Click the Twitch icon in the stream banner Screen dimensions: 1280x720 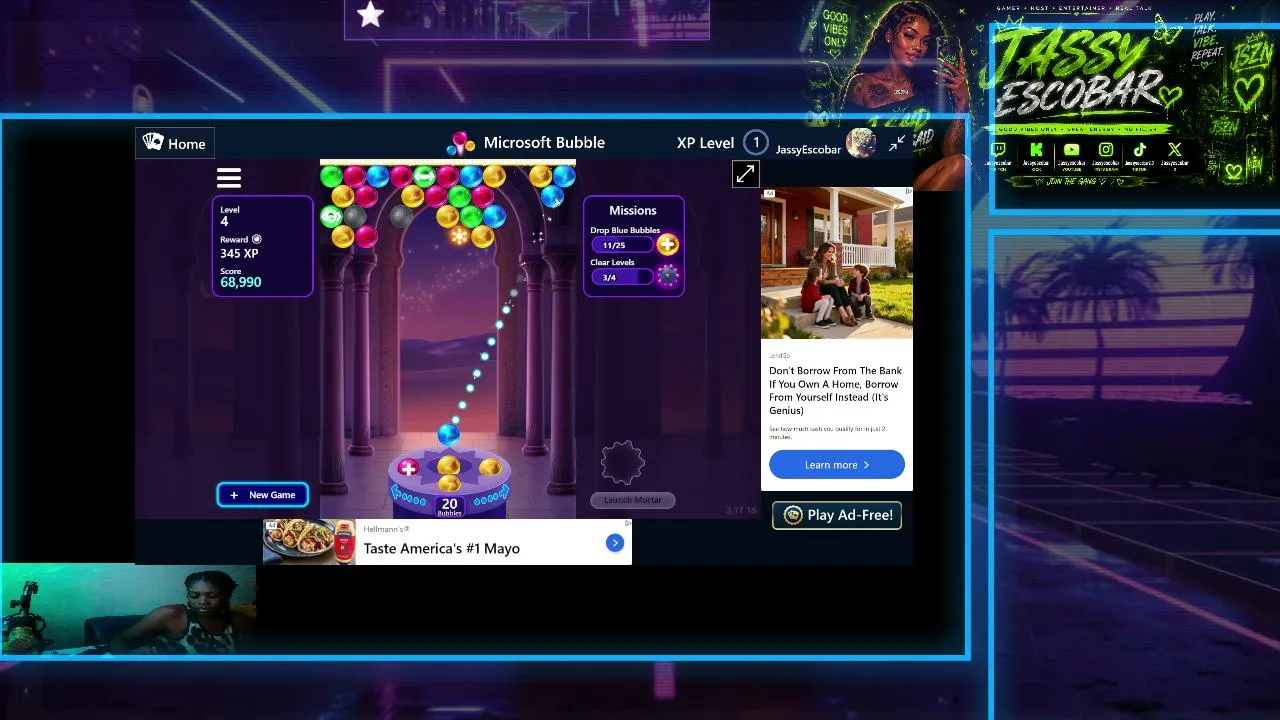[x=999, y=151]
